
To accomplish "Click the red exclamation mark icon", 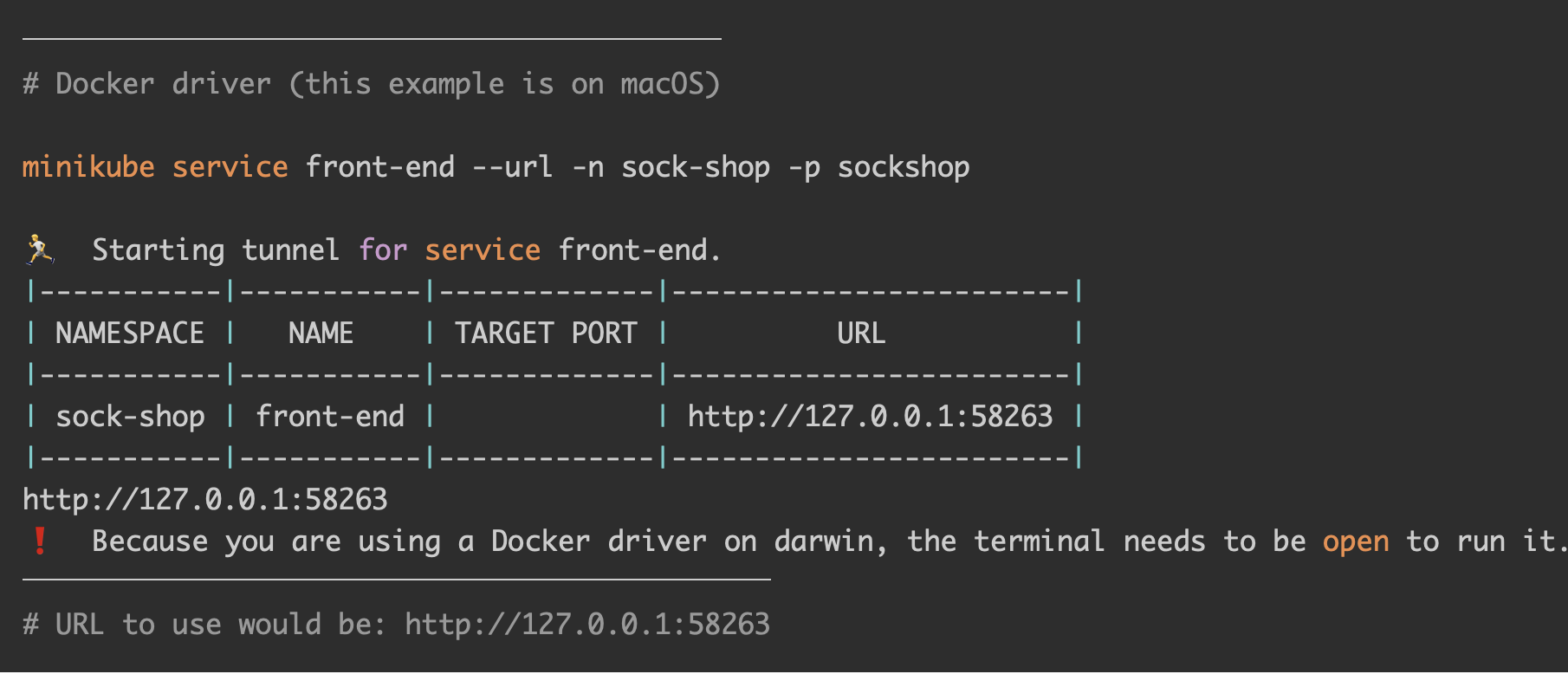I will point(39,541).
